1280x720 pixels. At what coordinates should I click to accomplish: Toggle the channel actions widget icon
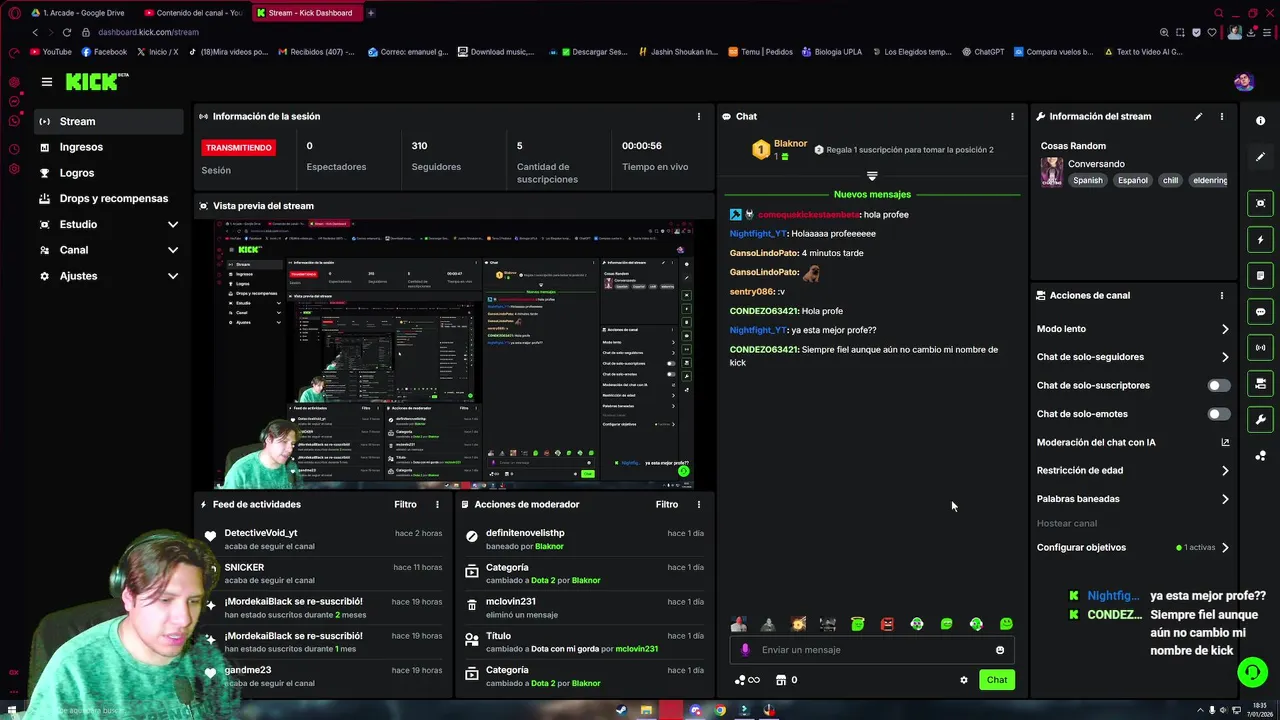pos(1260,384)
